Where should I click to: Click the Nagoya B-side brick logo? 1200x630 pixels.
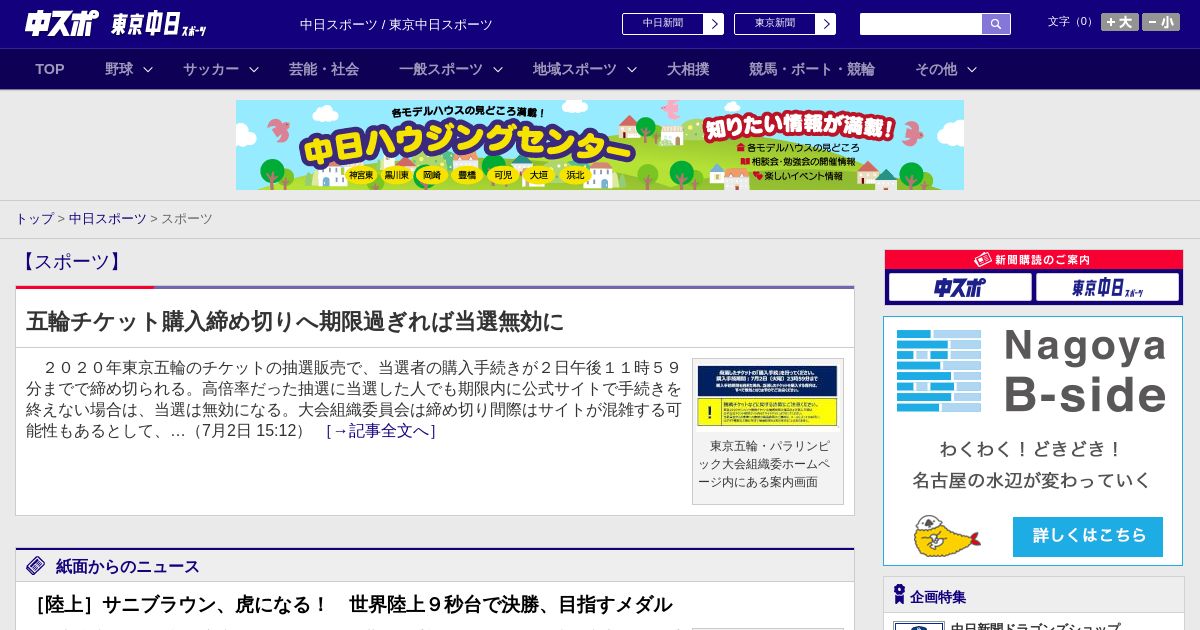click(x=939, y=371)
